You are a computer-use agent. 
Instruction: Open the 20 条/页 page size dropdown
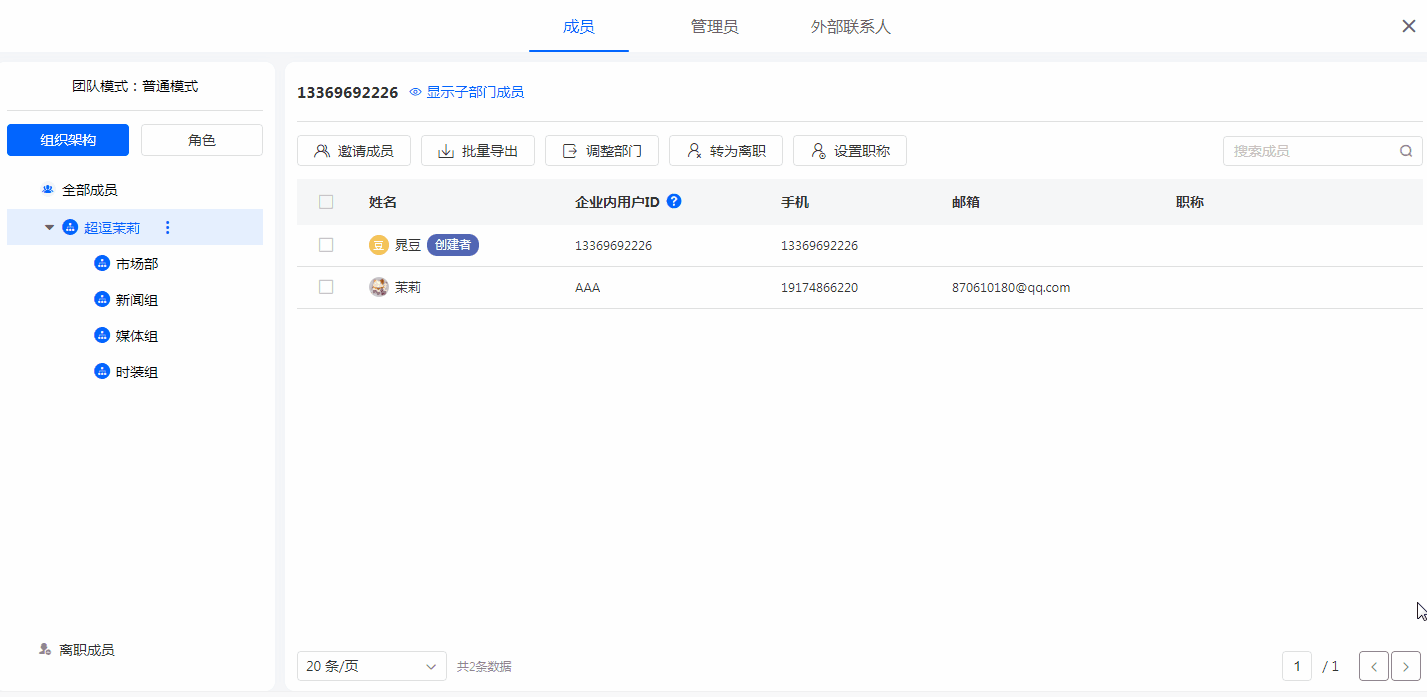tap(371, 666)
